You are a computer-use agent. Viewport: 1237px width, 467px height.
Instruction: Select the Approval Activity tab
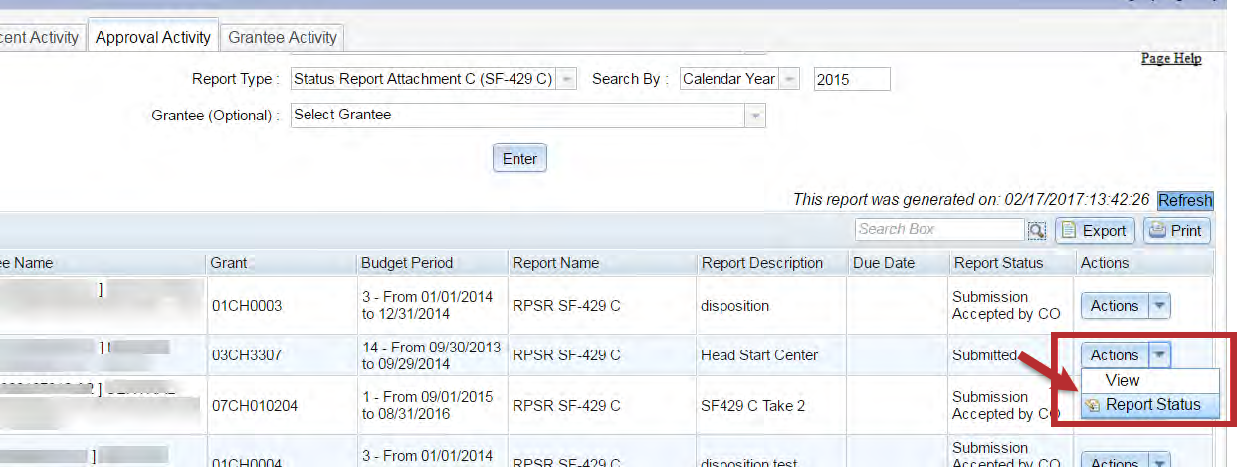(153, 38)
